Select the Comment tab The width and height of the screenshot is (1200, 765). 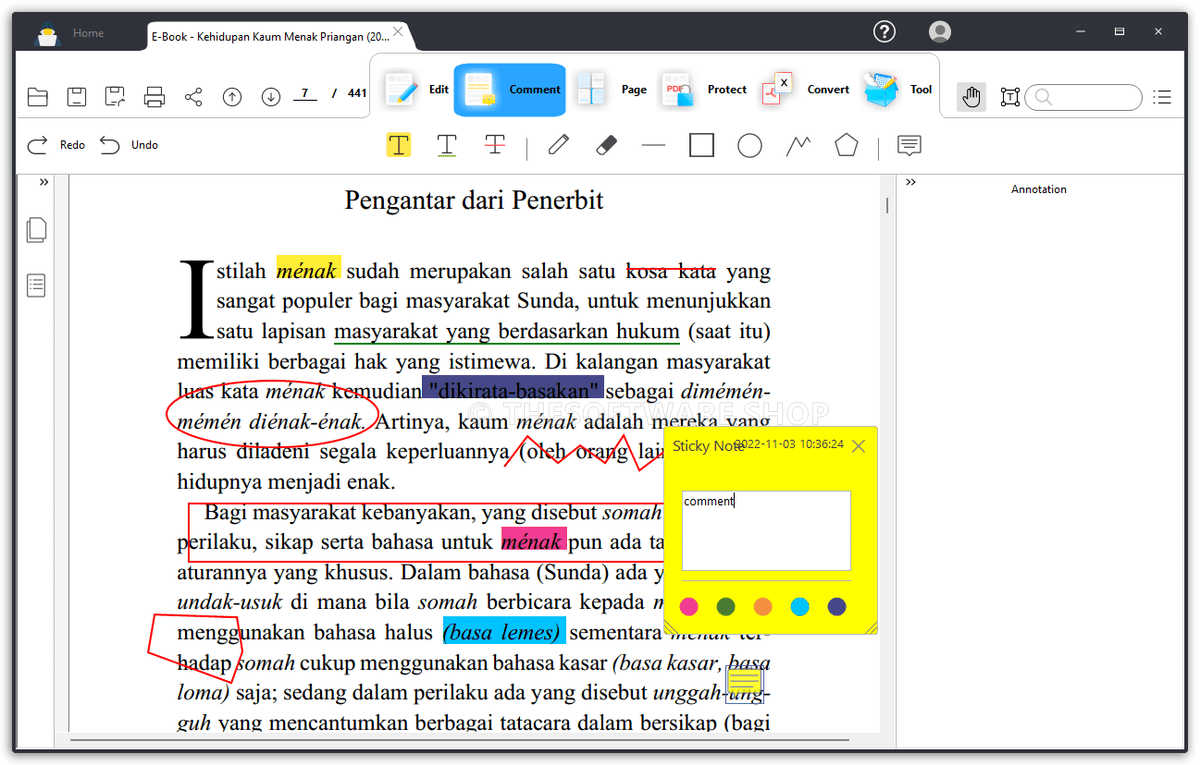click(510, 90)
